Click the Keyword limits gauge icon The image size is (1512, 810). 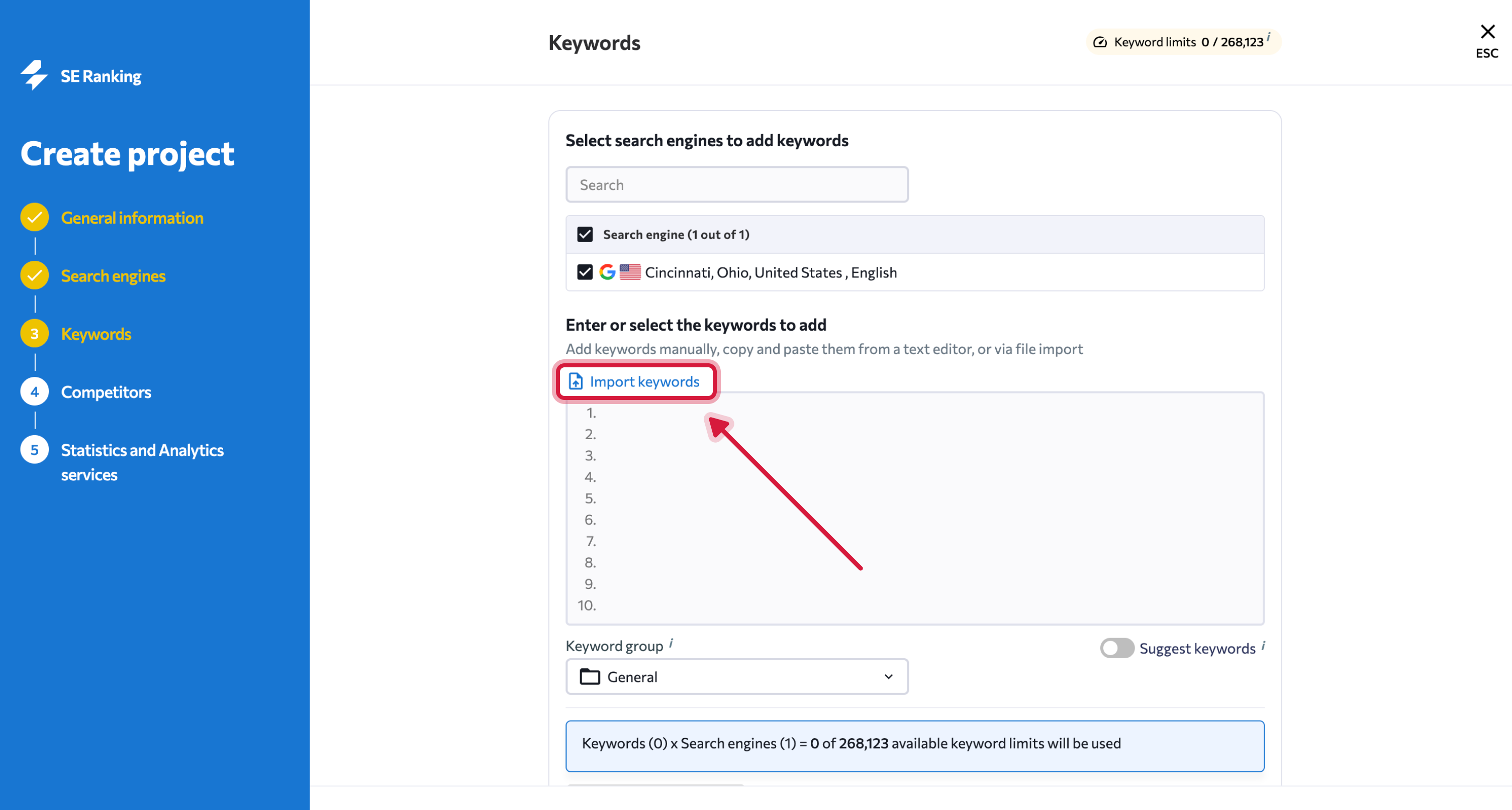[x=1100, y=42]
